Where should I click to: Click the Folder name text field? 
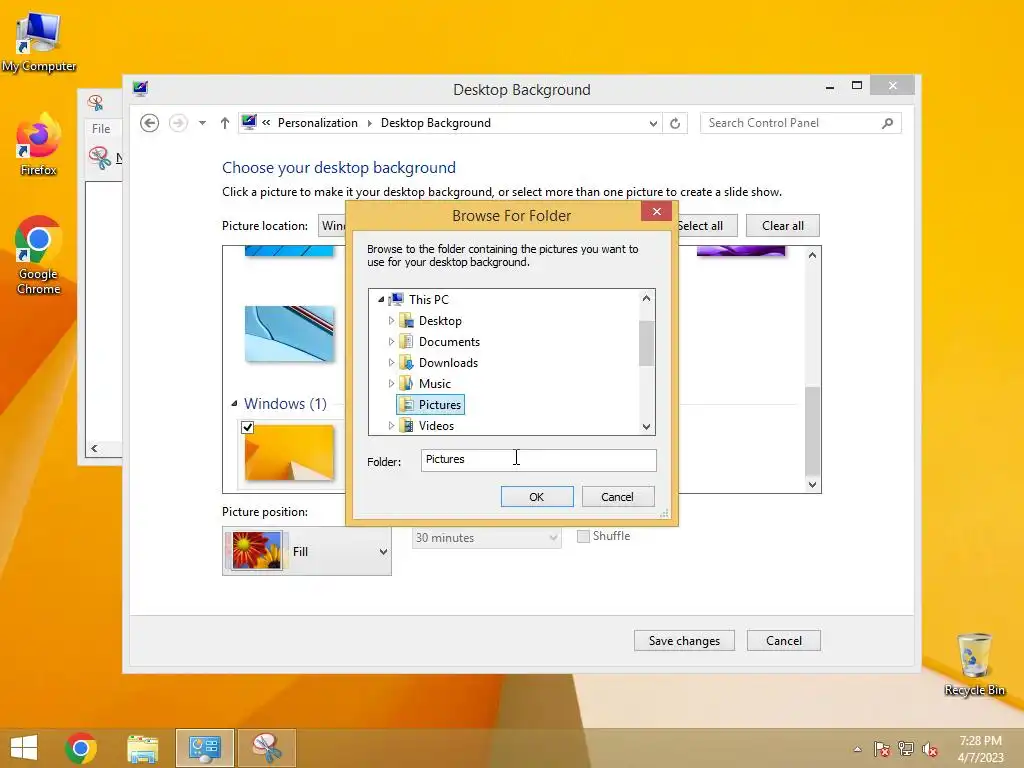539,460
